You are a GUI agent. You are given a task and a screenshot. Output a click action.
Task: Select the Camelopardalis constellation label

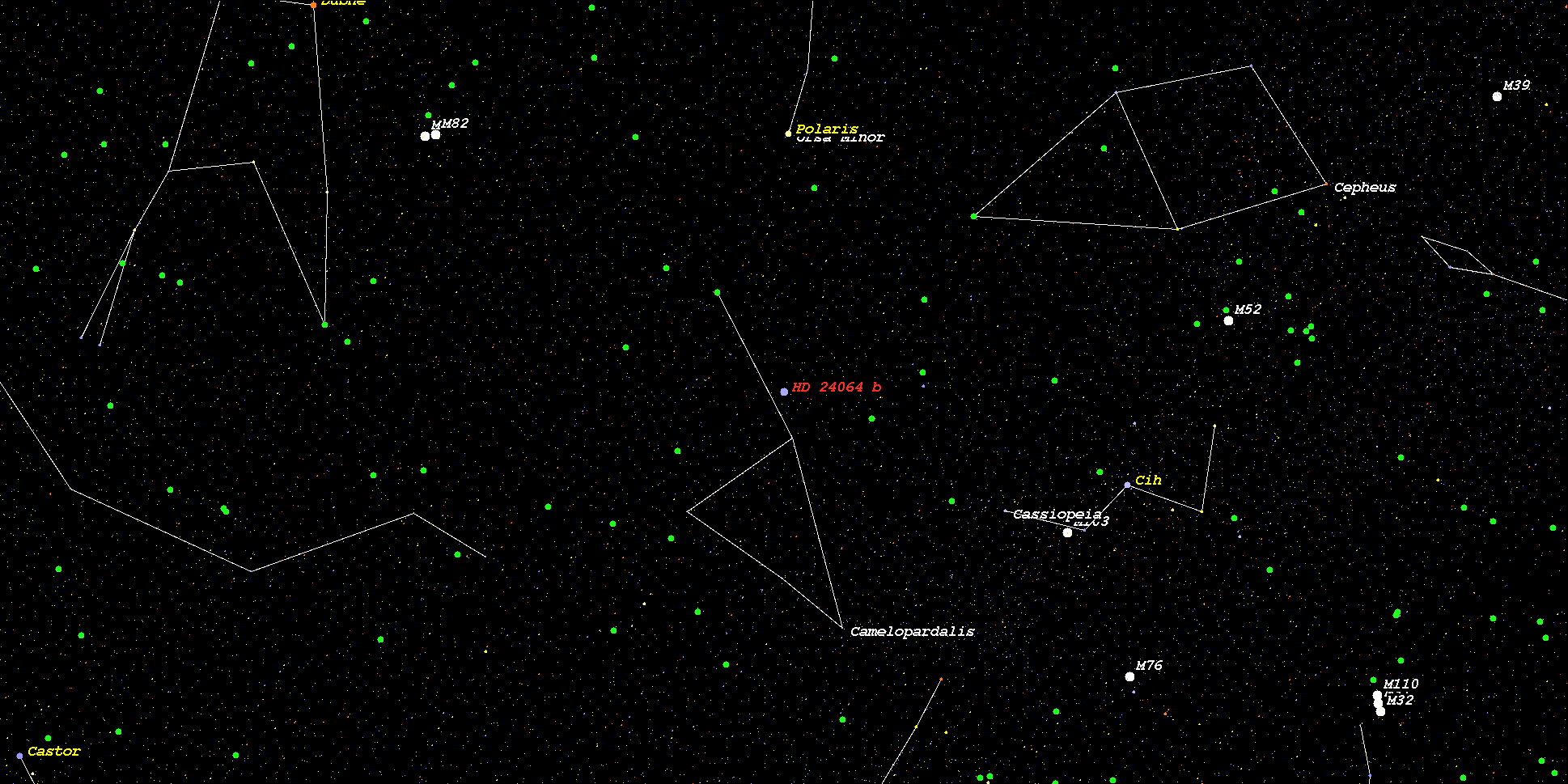click(912, 631)
